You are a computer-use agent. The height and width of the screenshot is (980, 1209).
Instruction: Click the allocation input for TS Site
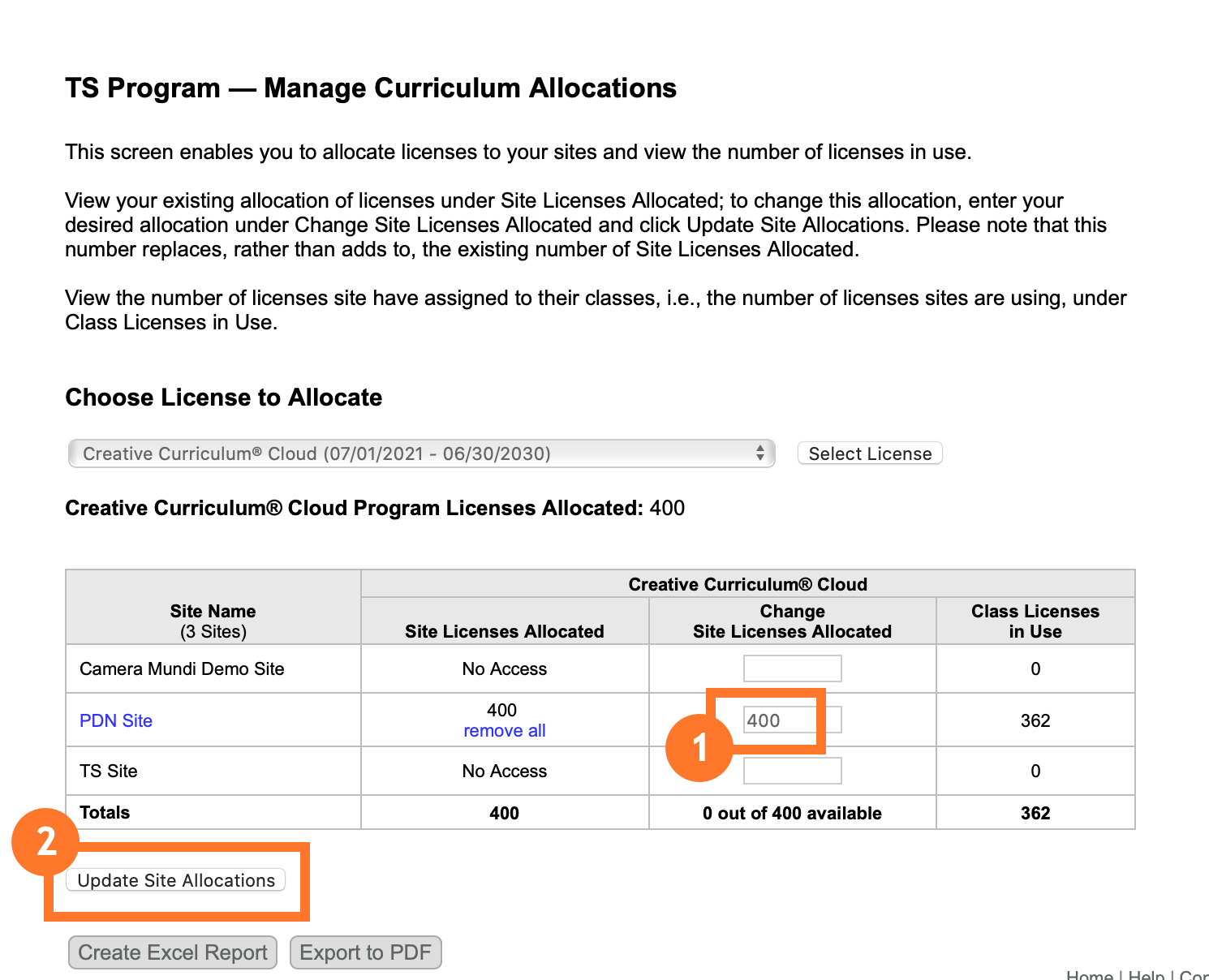coord(792,770)
